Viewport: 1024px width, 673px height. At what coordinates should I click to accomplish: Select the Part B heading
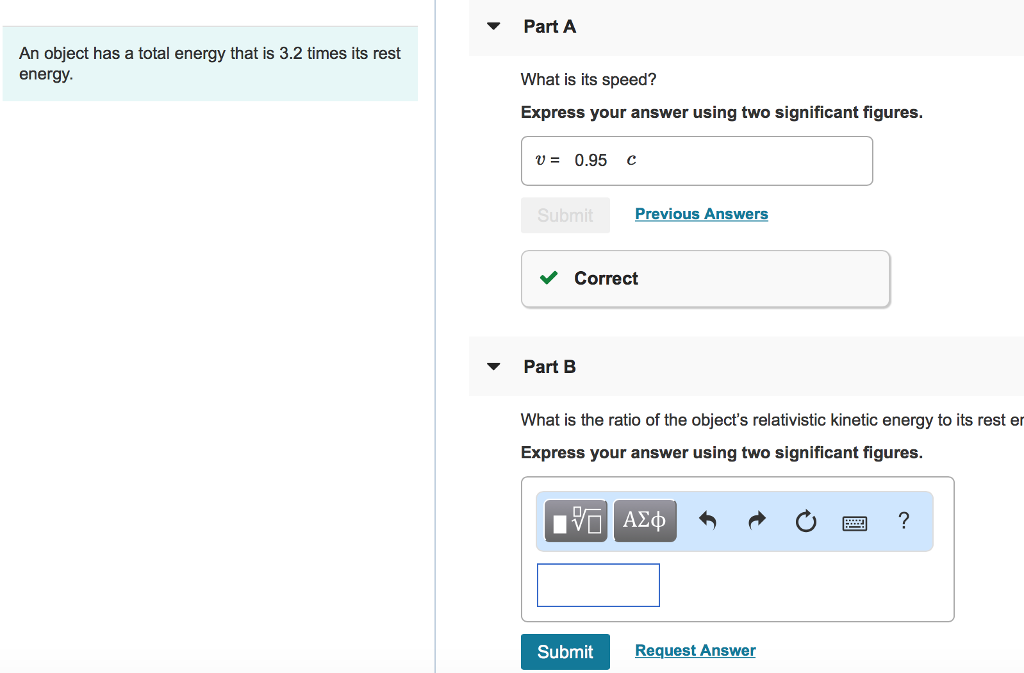click(549, 366)
